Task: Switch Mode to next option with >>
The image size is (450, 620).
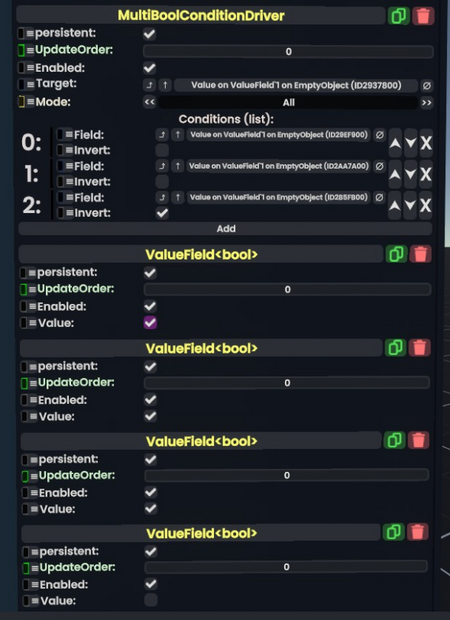Action: coord(426,102)
